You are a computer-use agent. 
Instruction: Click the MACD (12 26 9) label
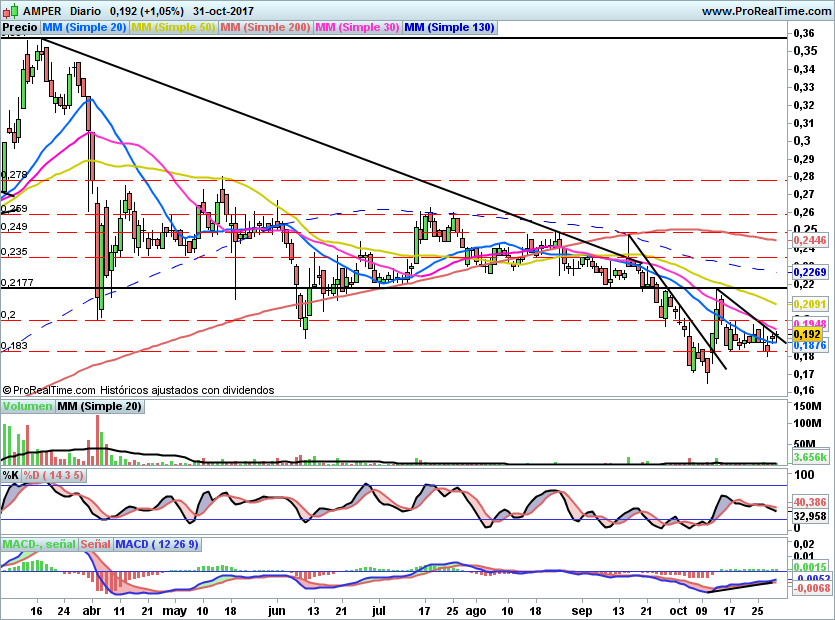pos(158,544)
